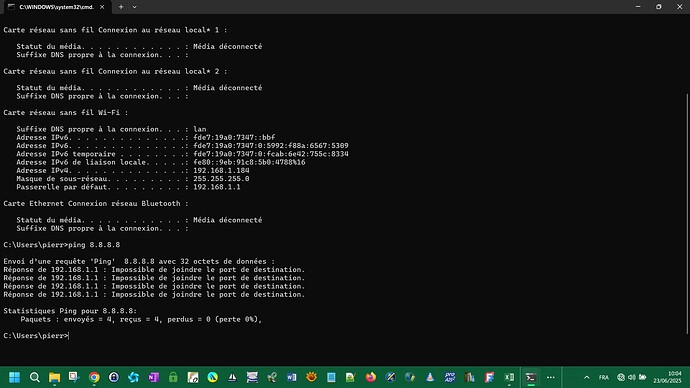
Task: Switch to Google Chrome in taskbar
Action: pyautogui.click(x=94, y=377)
